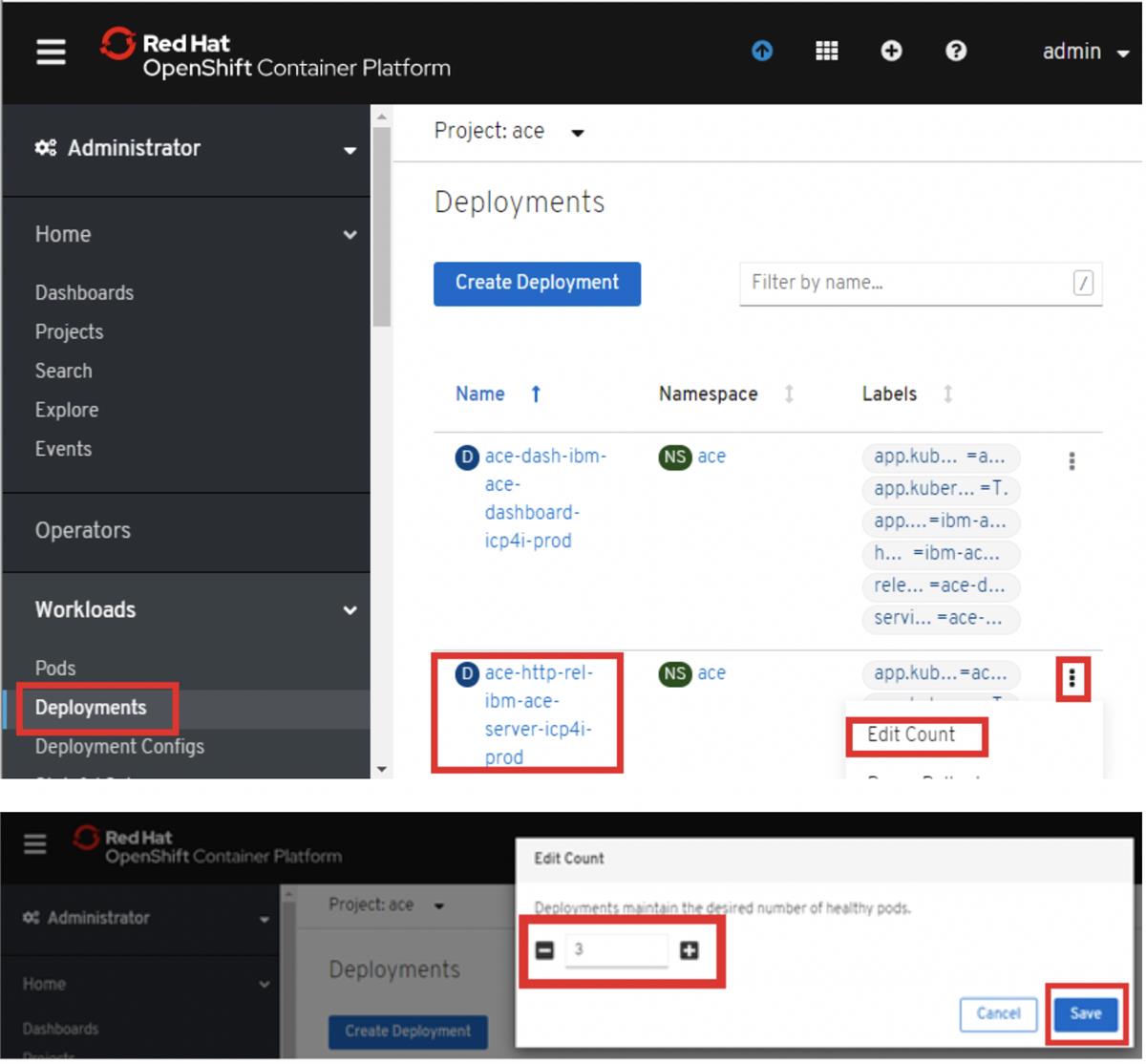Click the D badge next to ace-dash deployment

(x=465, y=458)
